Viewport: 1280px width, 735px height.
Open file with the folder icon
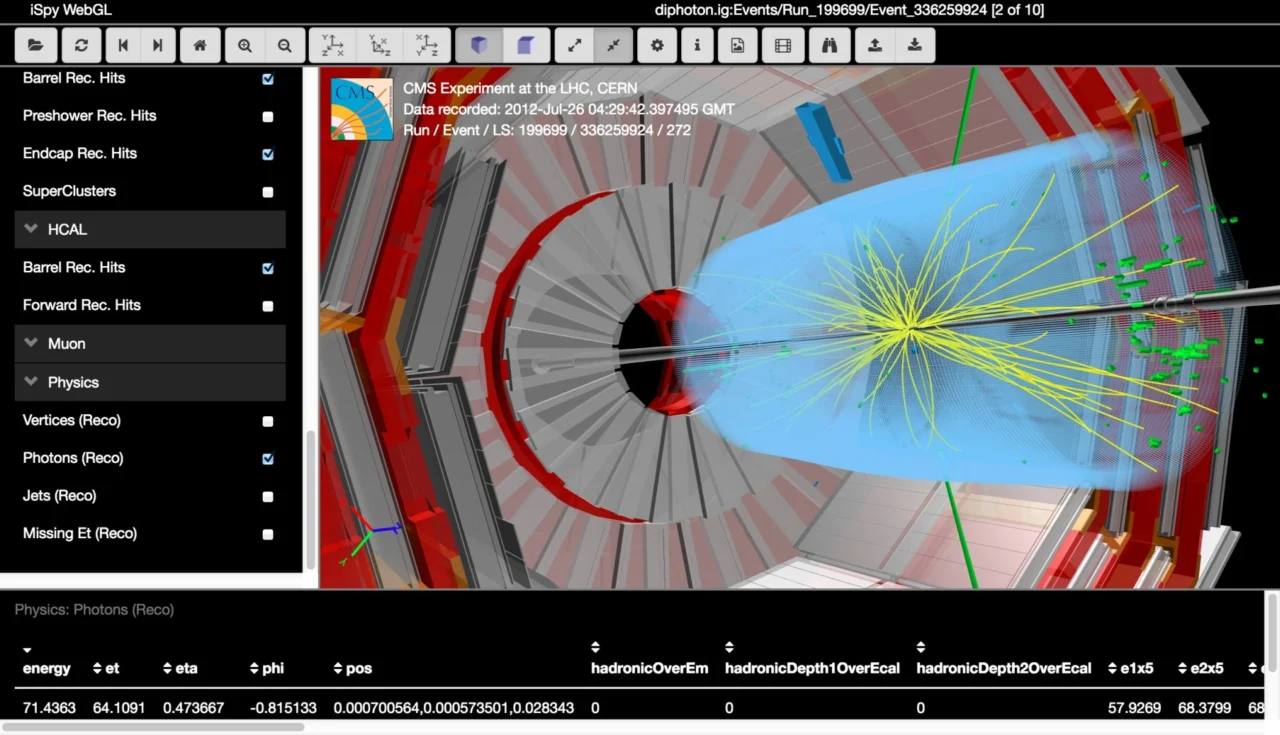click(x=35, y=45)
